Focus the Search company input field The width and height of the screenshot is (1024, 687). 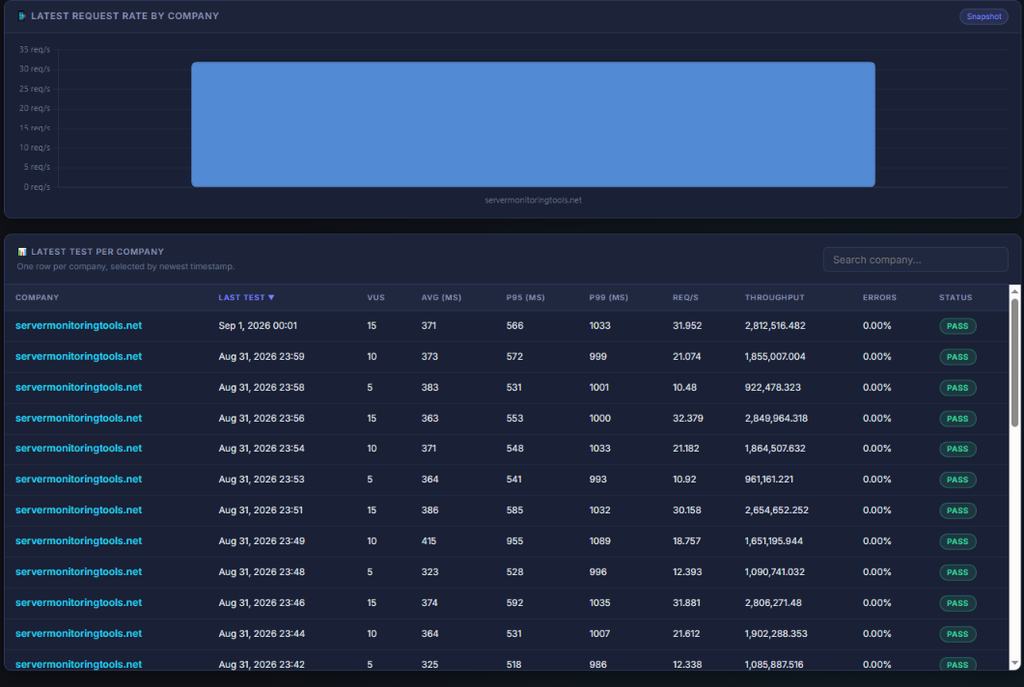click(x=915, y=259)
